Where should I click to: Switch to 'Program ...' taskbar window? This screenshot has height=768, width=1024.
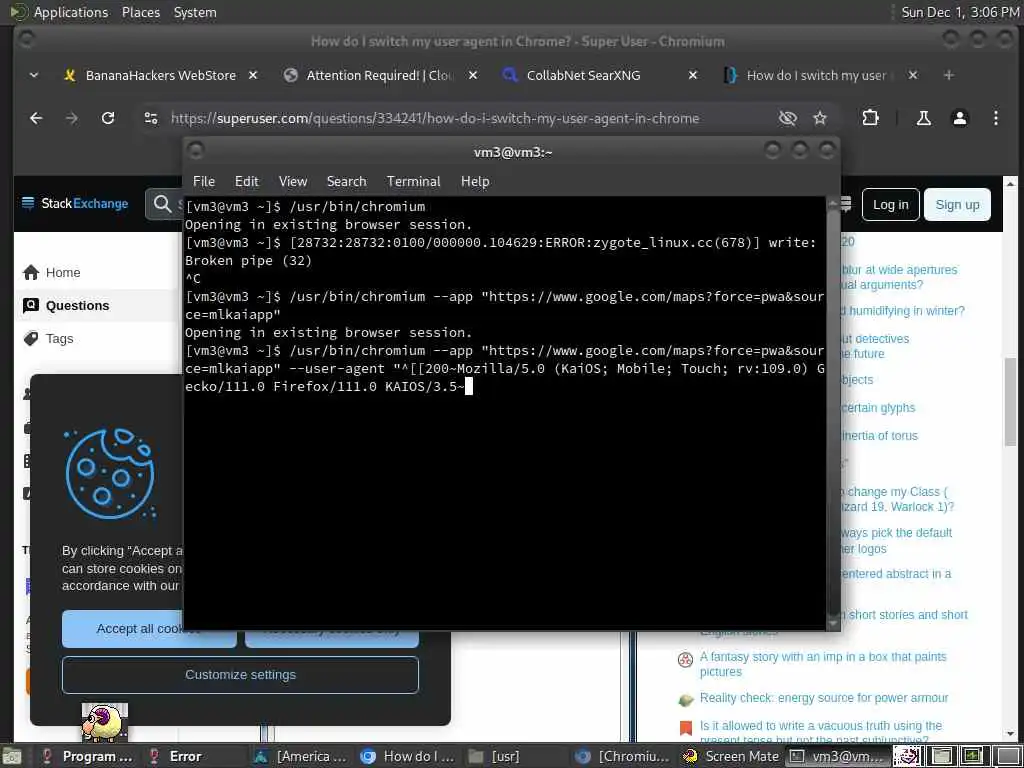[x=86, y=756]
